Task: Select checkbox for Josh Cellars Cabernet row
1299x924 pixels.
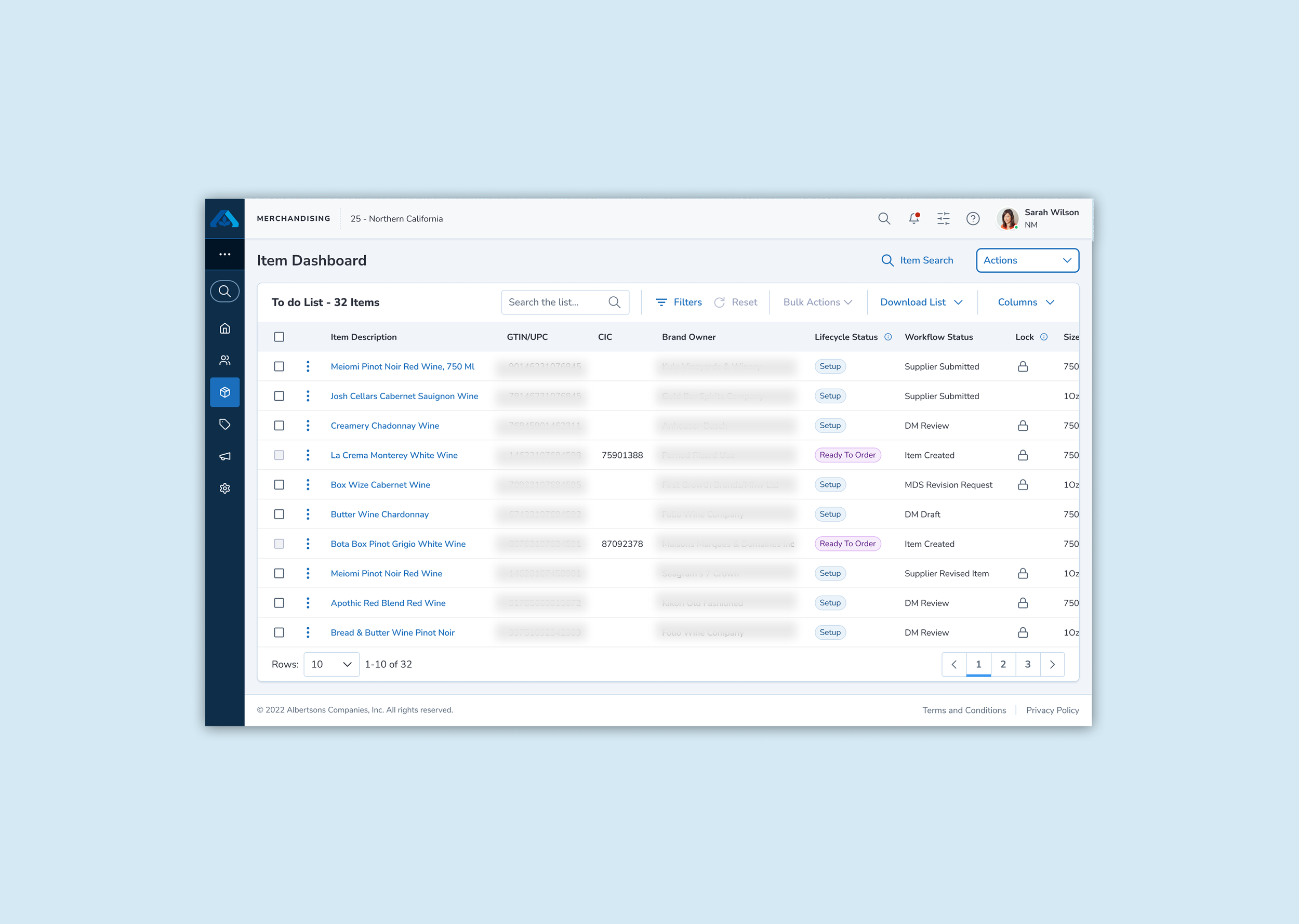Action: (279, 396)
